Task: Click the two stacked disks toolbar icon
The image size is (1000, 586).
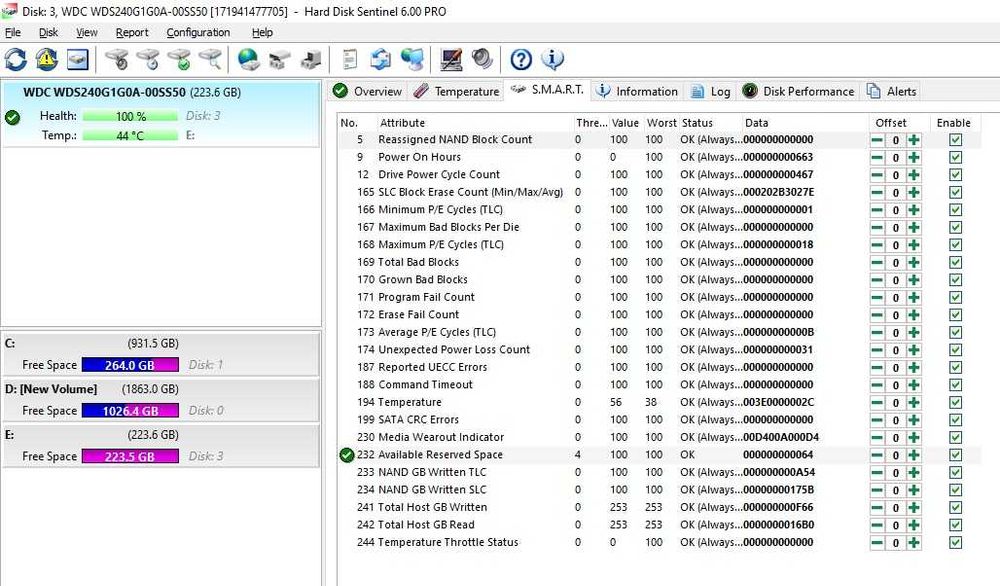Action: point(279,60)
